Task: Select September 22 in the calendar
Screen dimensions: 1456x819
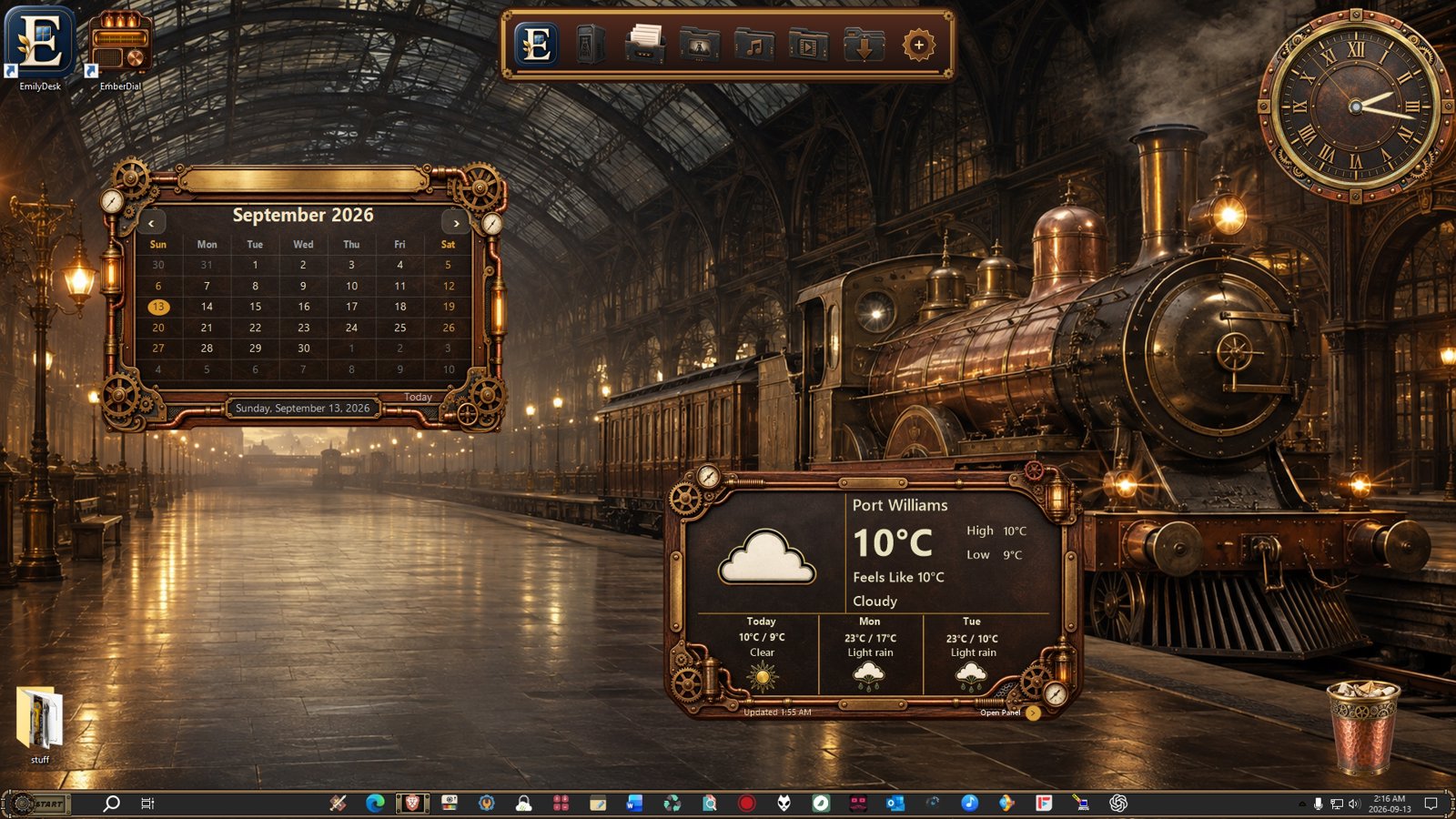Action: point(255,328)
